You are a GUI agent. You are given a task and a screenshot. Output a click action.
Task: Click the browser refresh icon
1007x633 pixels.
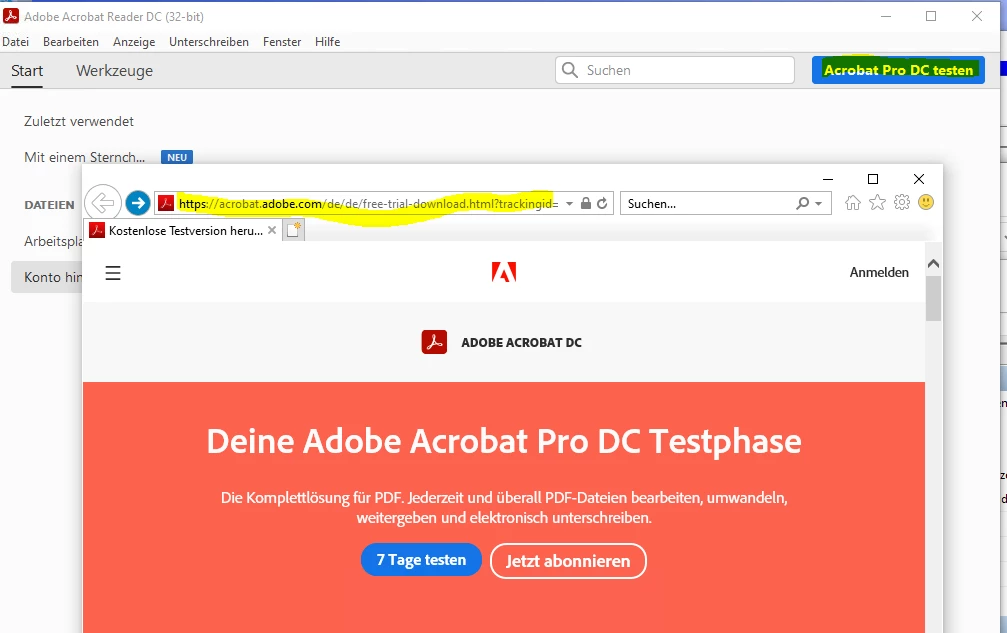click(602, 204)
